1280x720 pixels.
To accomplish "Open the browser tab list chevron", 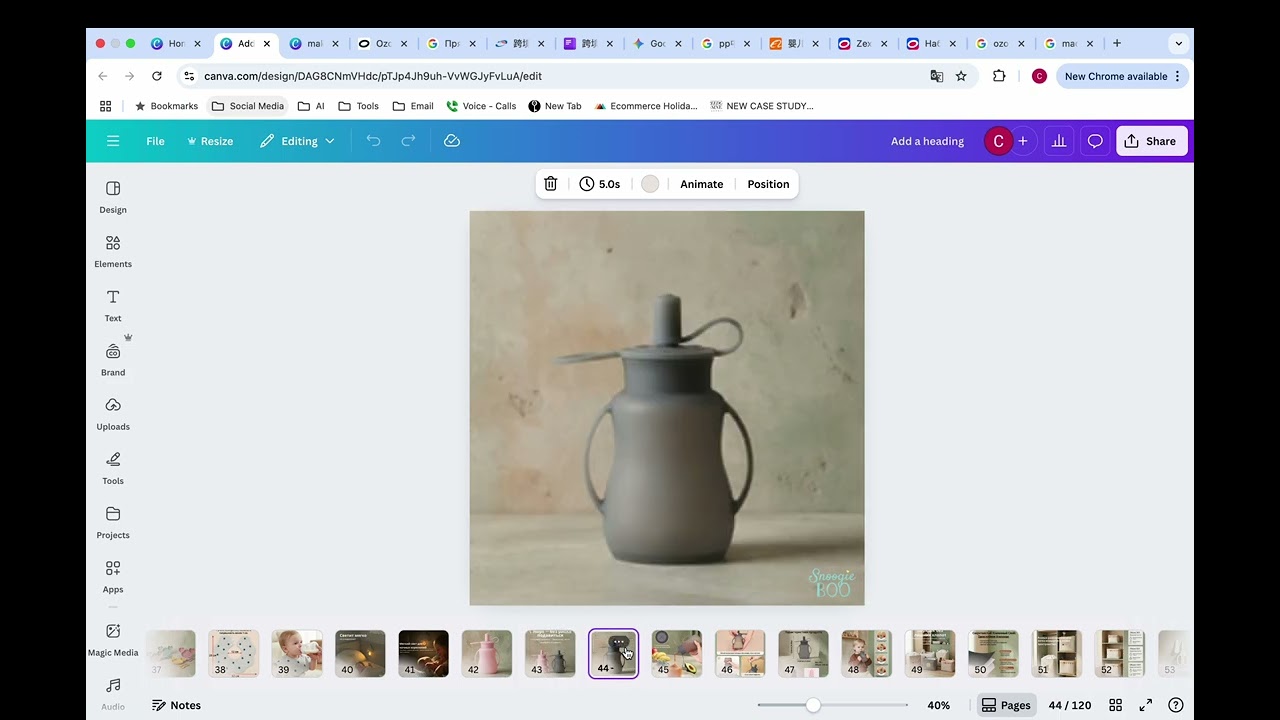I will [x=1179, y=44].
